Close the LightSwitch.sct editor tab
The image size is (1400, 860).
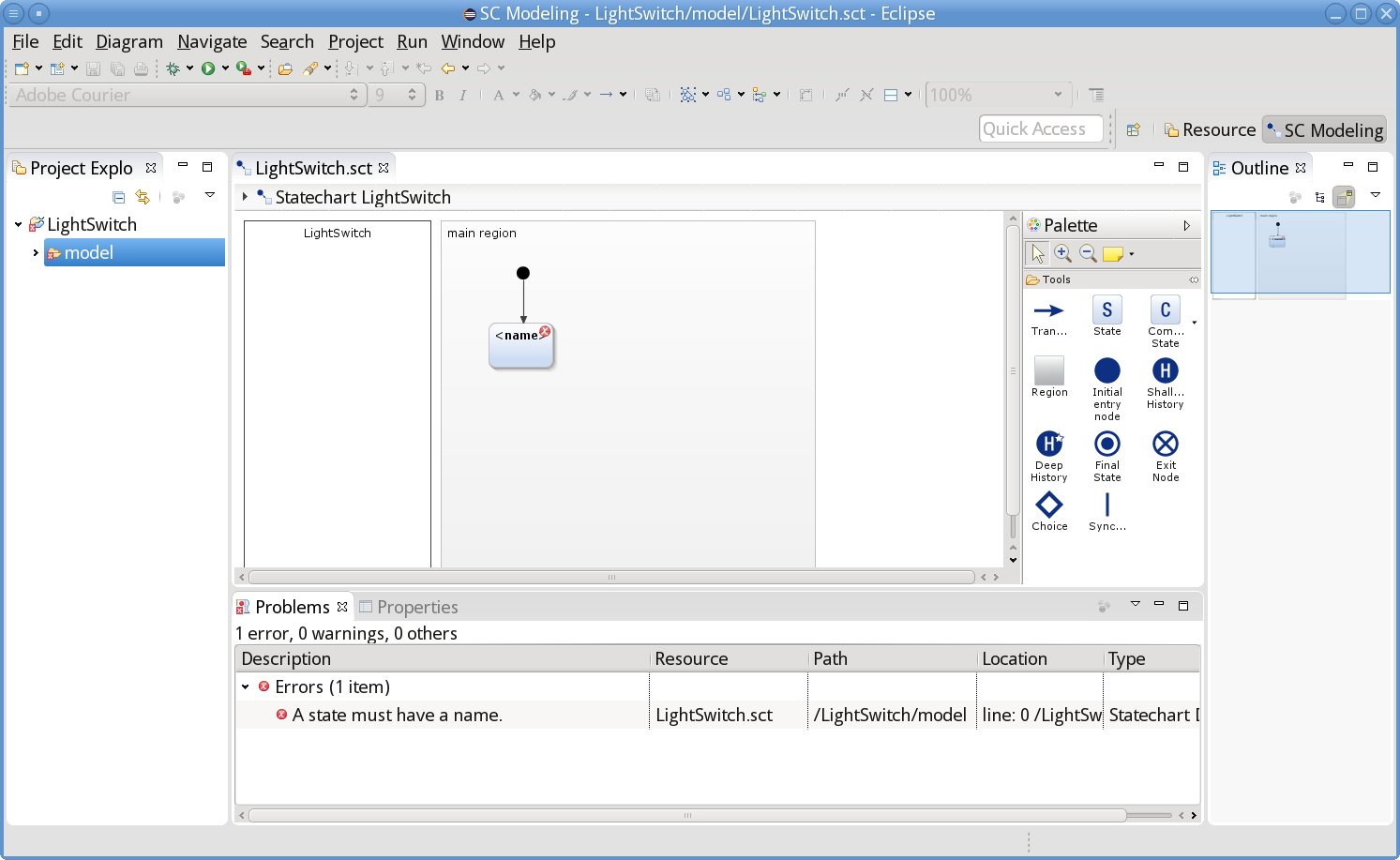tap(384, 168)
